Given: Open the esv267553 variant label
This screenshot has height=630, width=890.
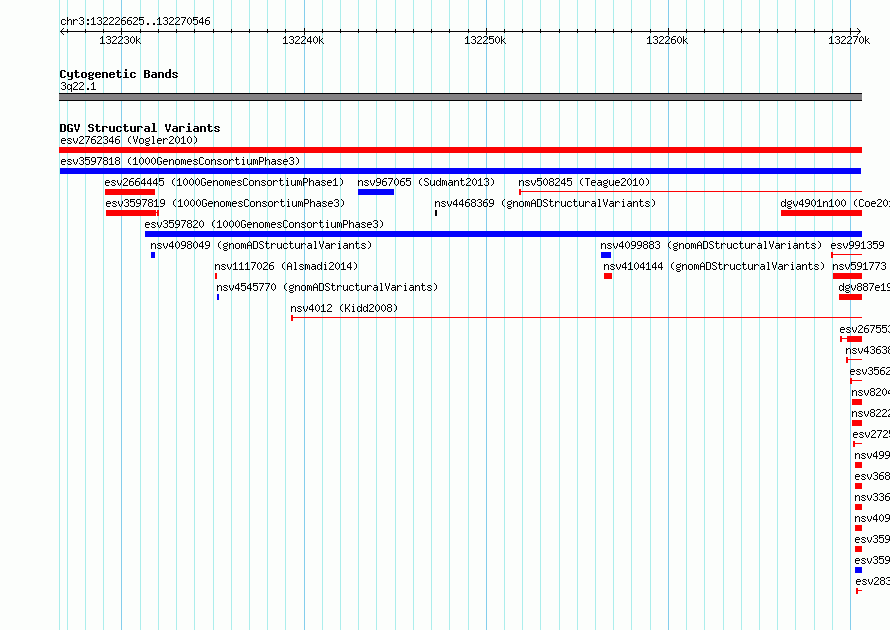Looking at the screenshot, I should pos(864,329).
